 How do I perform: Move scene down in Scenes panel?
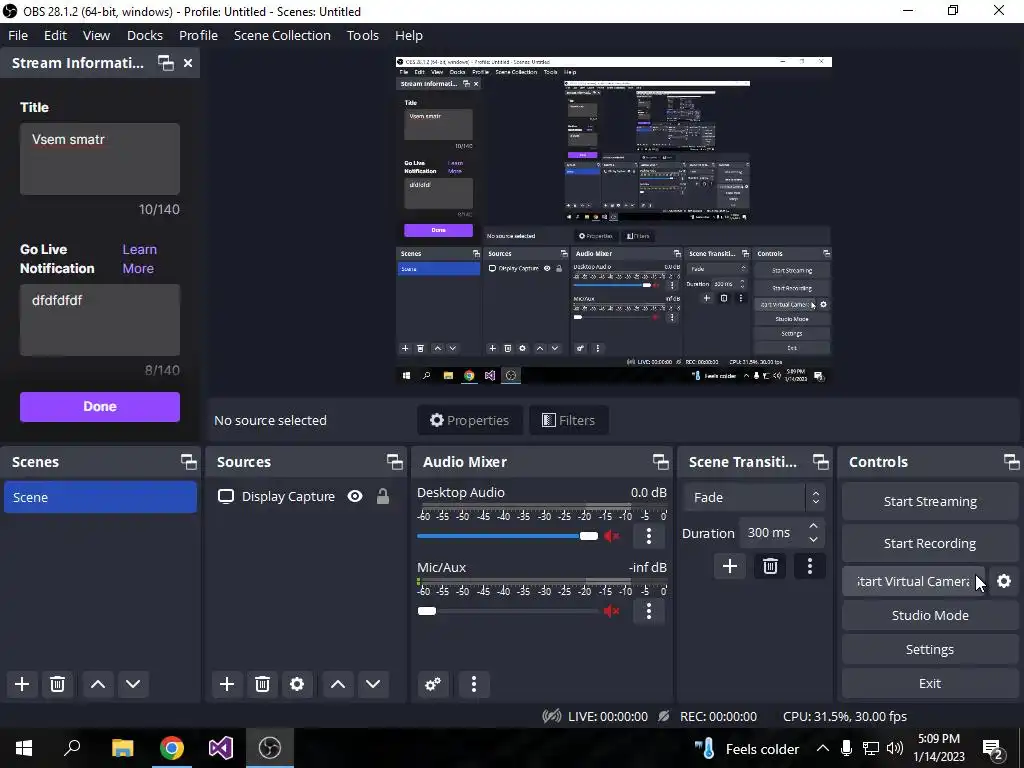point(133,684)
